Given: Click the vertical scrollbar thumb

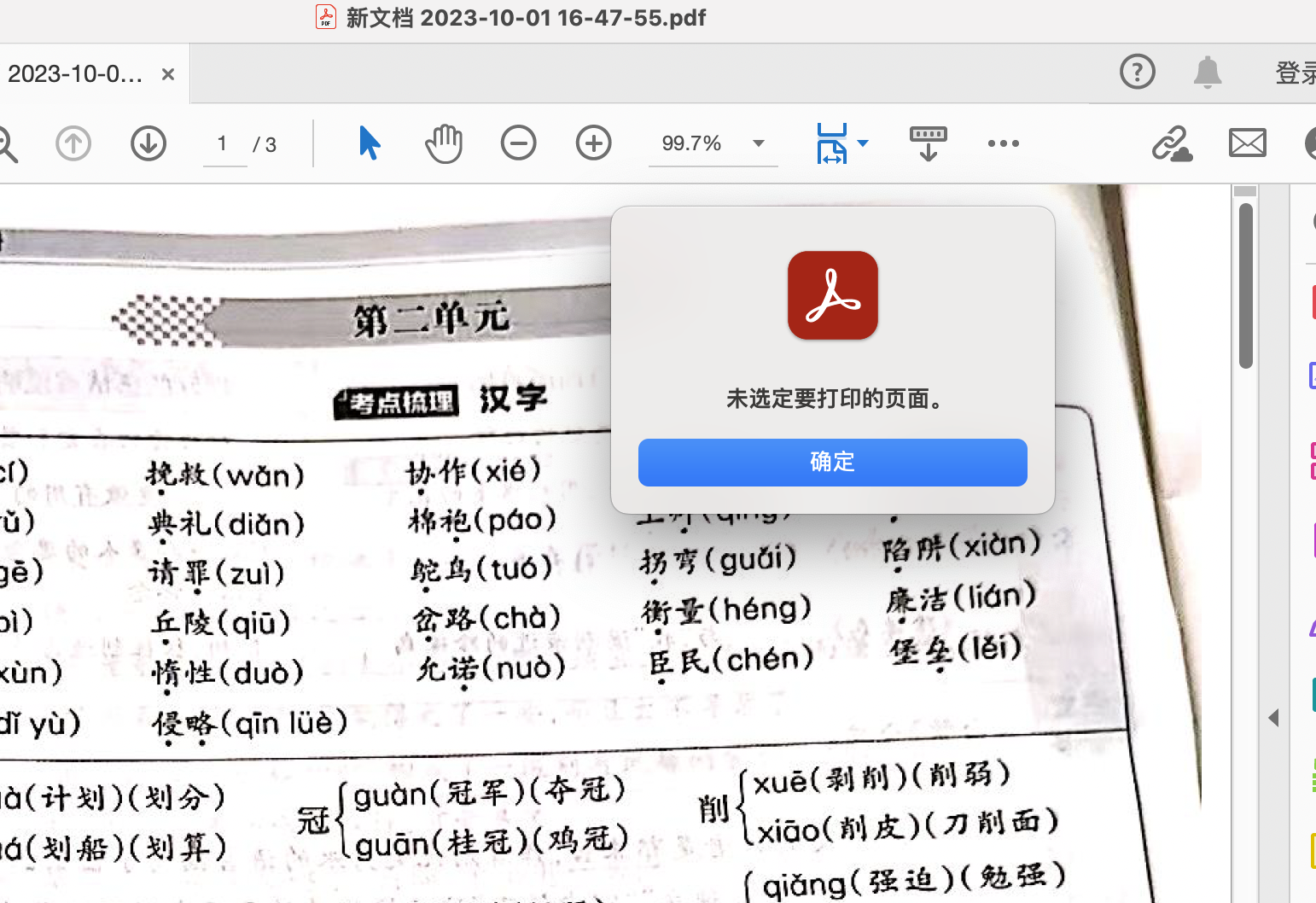Looking at the screenshot, I should [x=1246, y=285].
